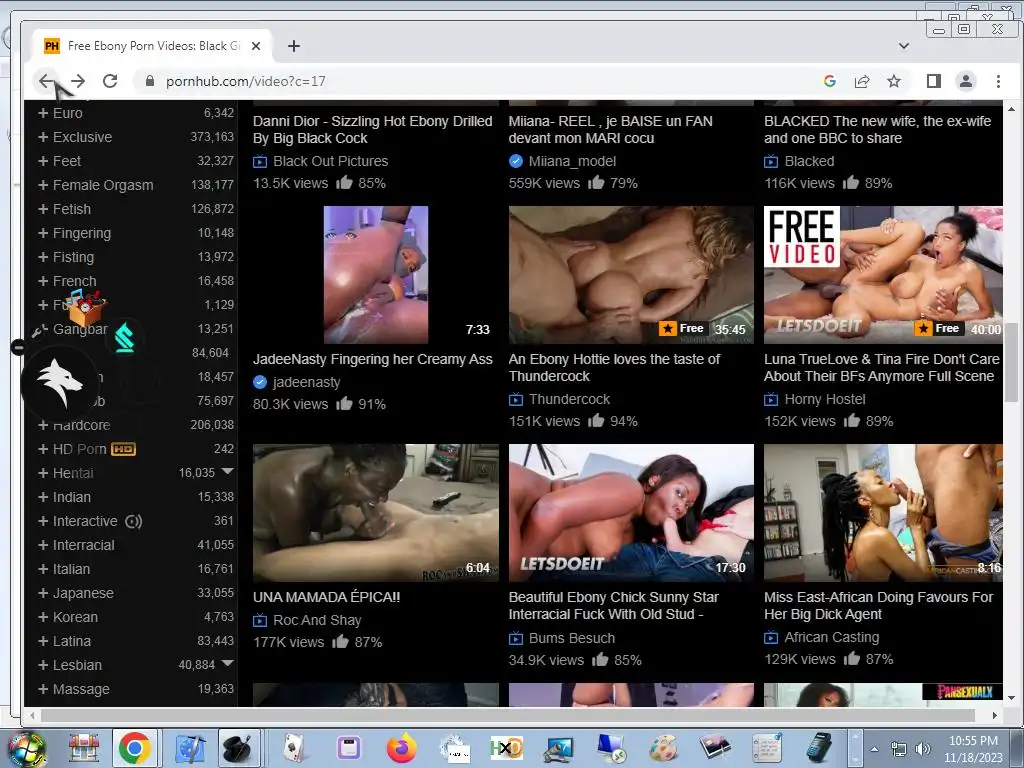Screen dimensions: 1024x768
Task: Open the Chrome side panel icon
Action: point(934,81)
